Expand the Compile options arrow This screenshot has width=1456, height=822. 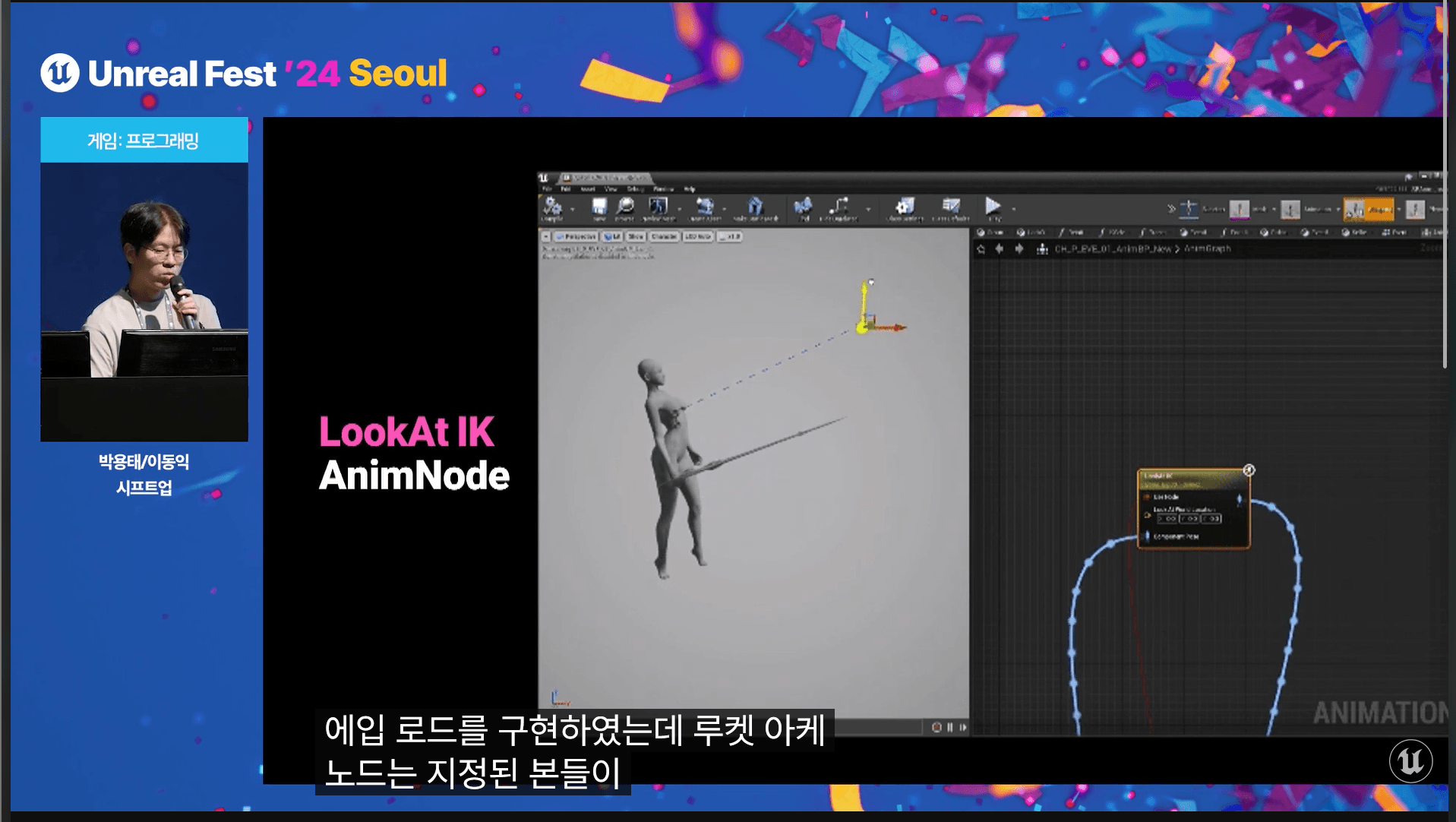coord(573,210)
